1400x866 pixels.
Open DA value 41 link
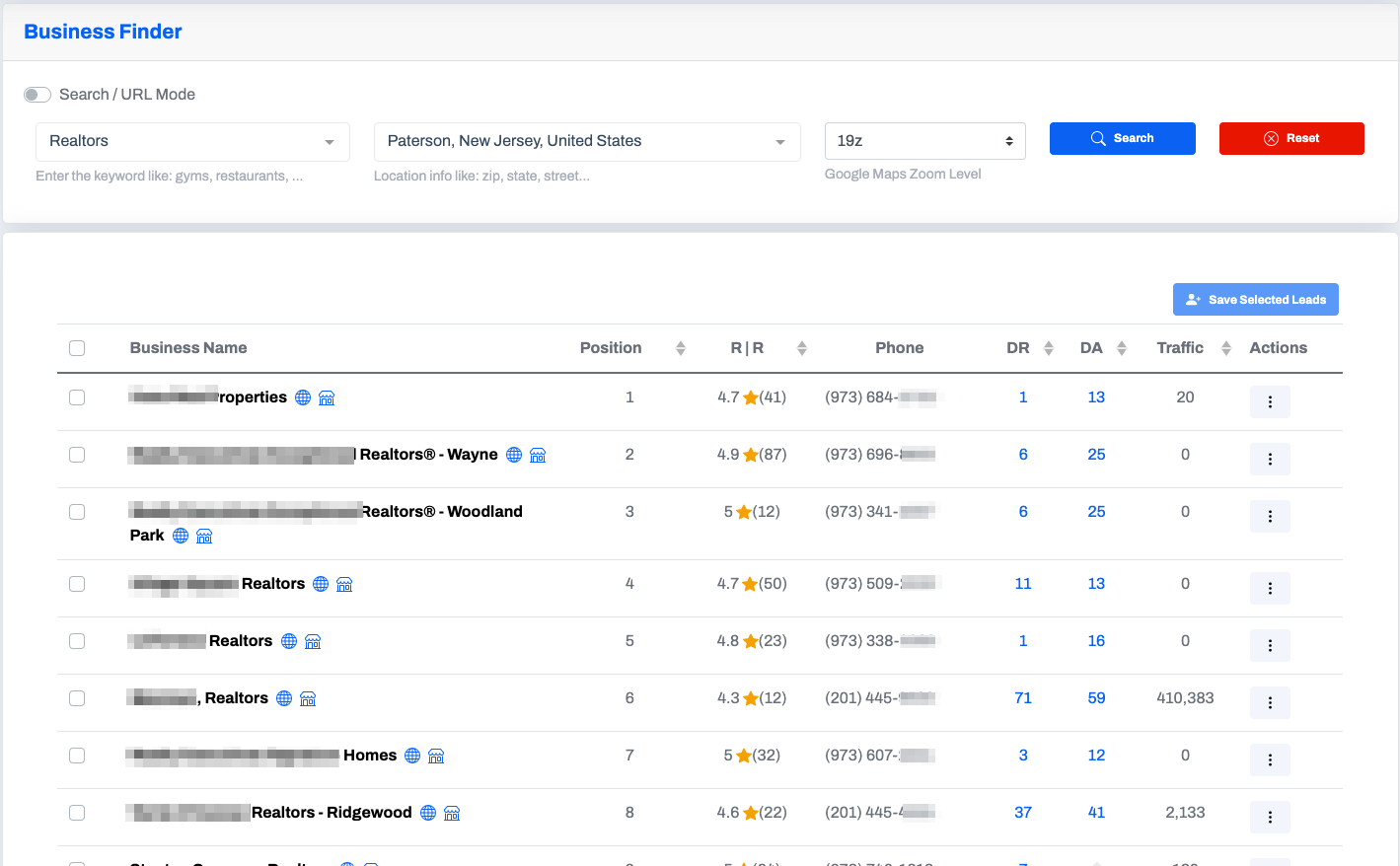(1096, 813)
